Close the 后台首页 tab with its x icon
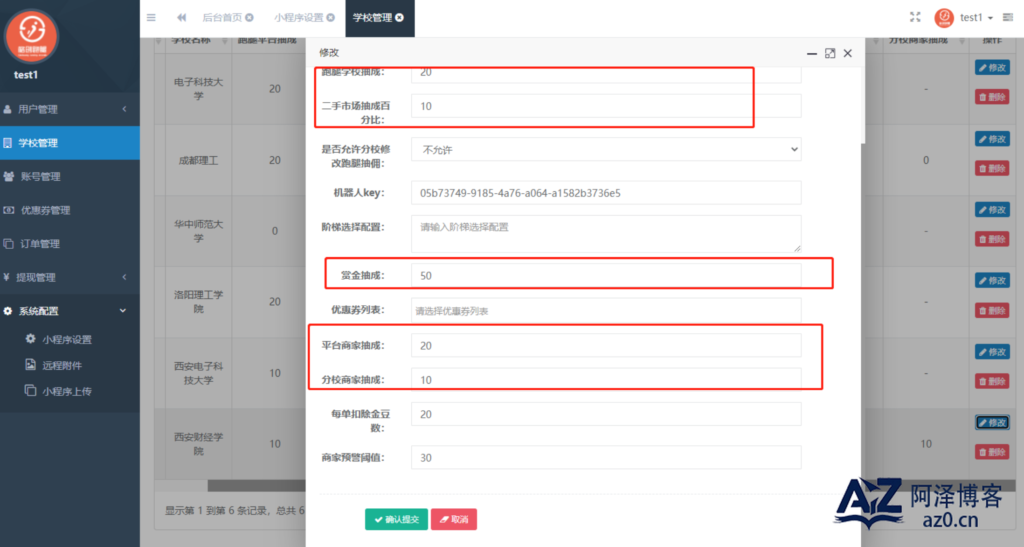 [249, 18]
